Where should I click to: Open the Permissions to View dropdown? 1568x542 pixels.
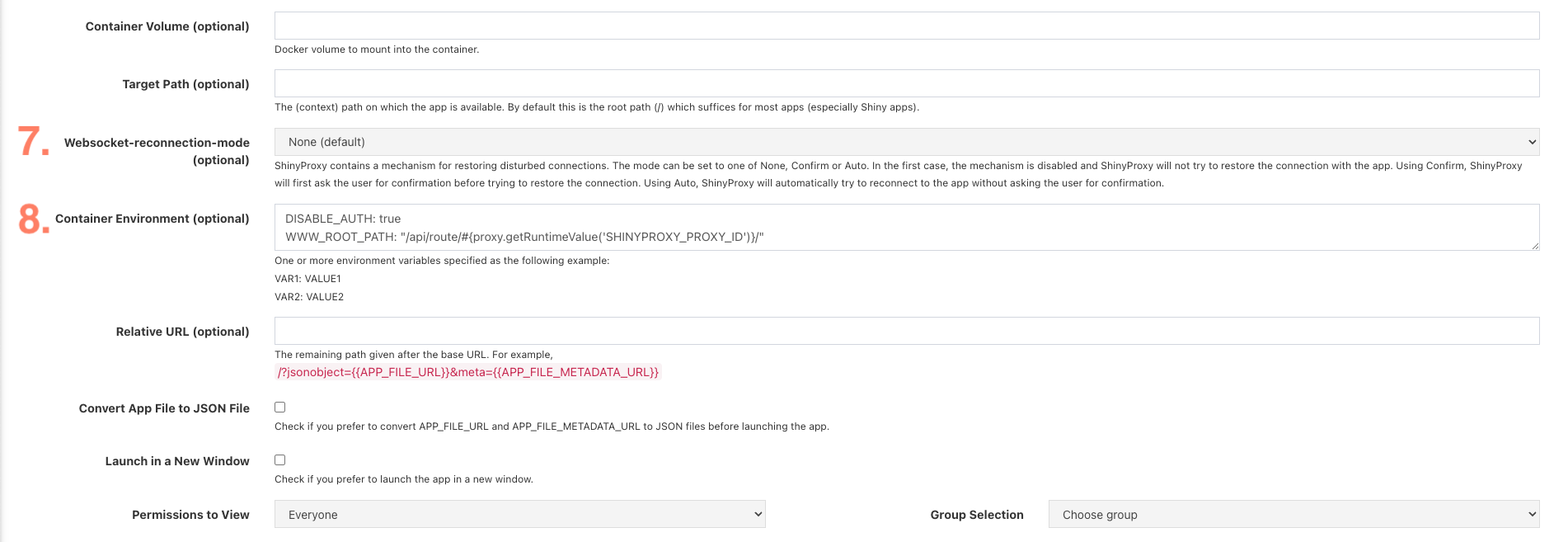[520, 514]
